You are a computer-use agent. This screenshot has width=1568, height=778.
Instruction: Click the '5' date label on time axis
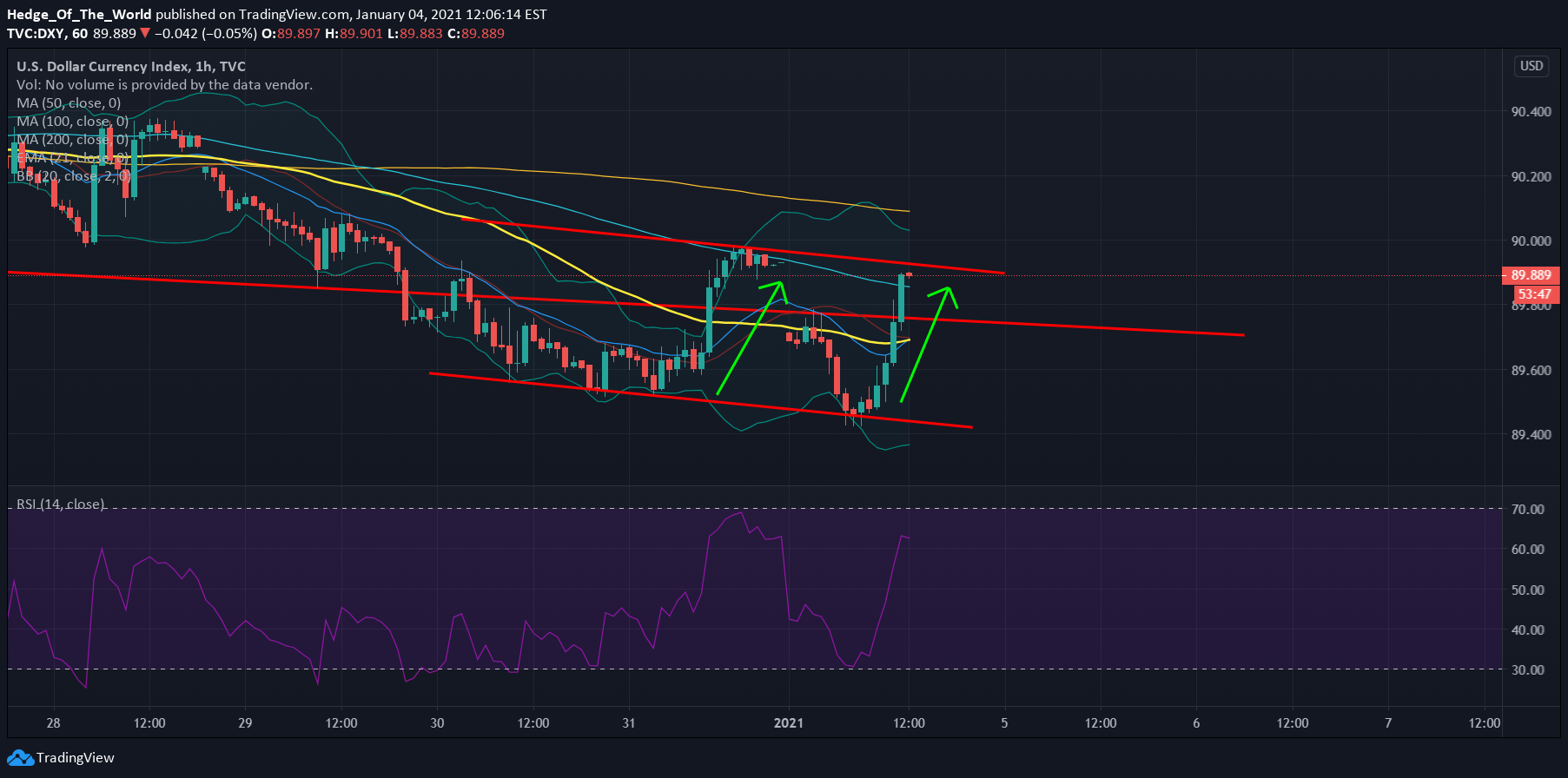(1004, 722)
